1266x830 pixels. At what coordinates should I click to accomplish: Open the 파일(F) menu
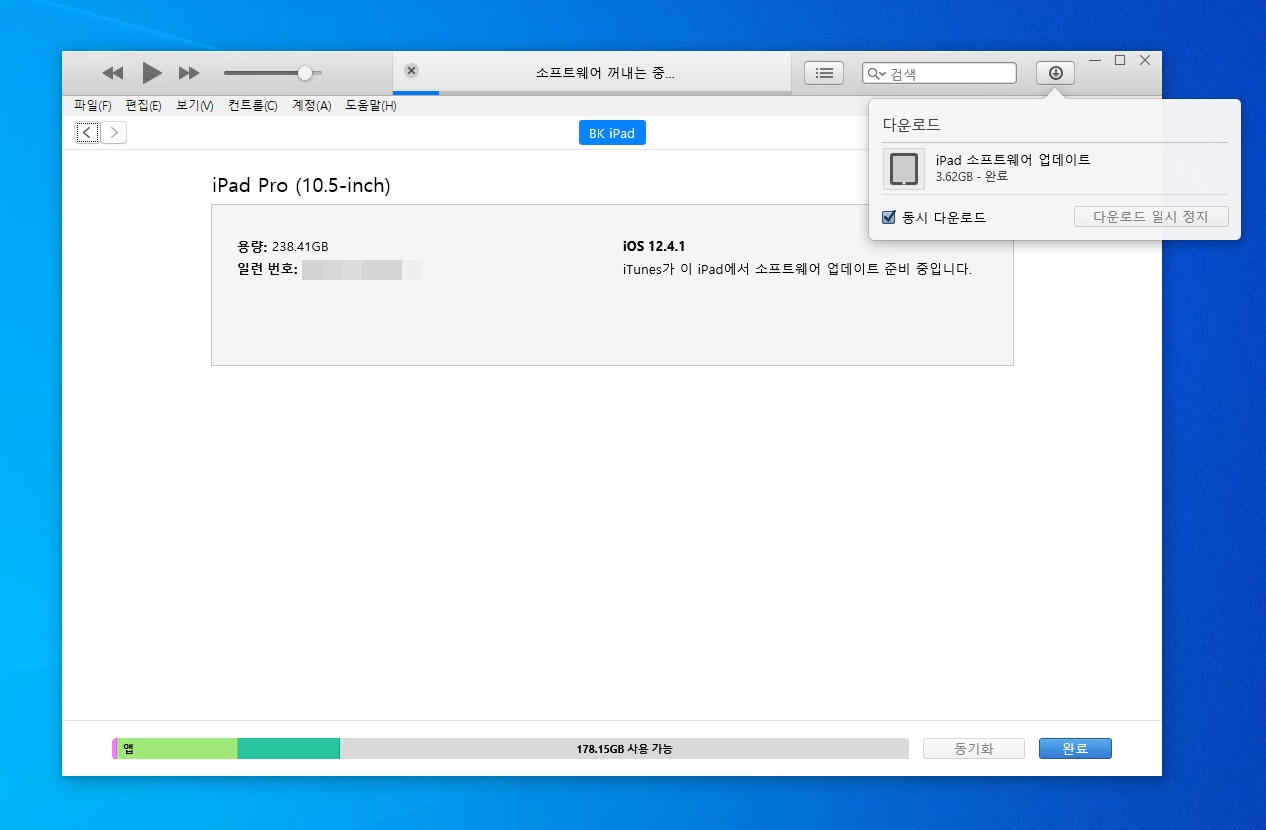coord(92,105)
